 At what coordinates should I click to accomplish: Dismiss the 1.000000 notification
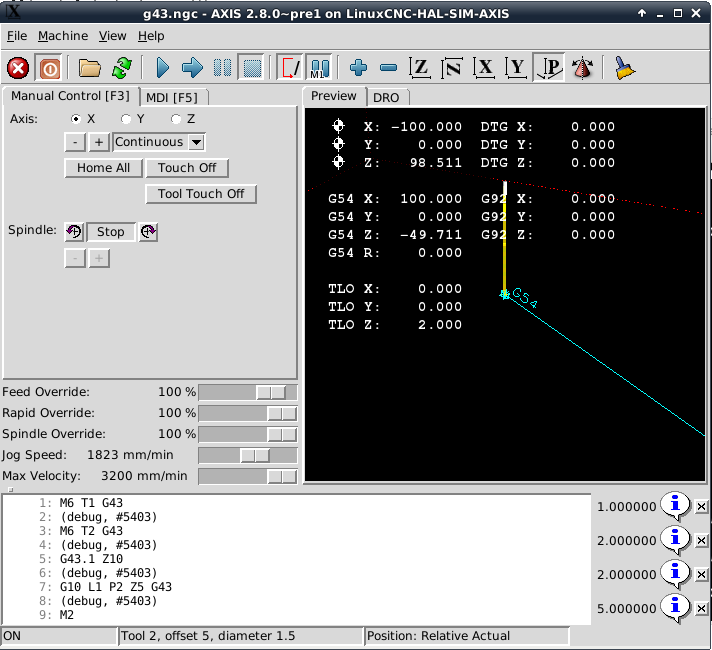[x=702, y=506]
